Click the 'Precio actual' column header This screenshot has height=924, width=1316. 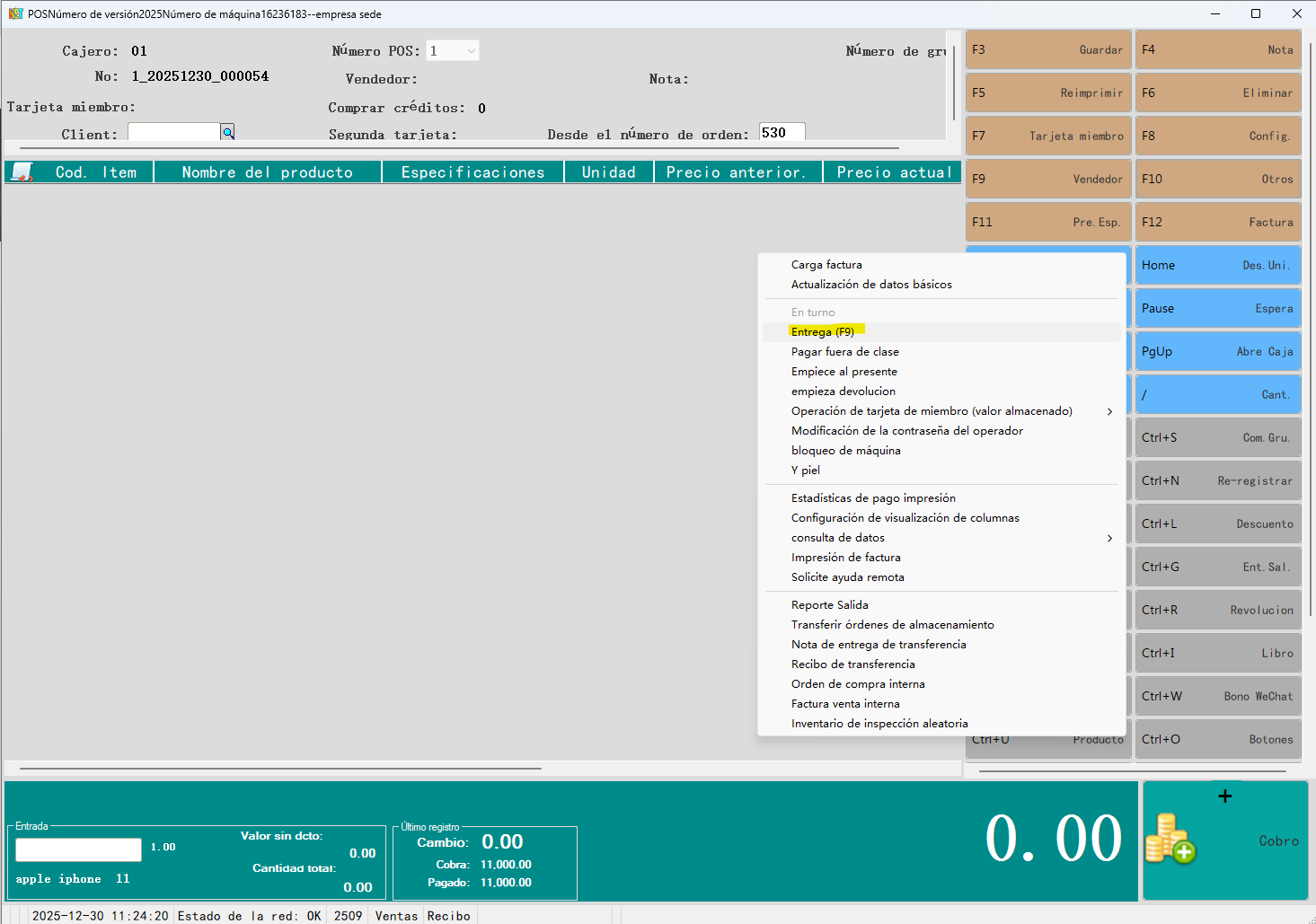[x=893, y=172]
